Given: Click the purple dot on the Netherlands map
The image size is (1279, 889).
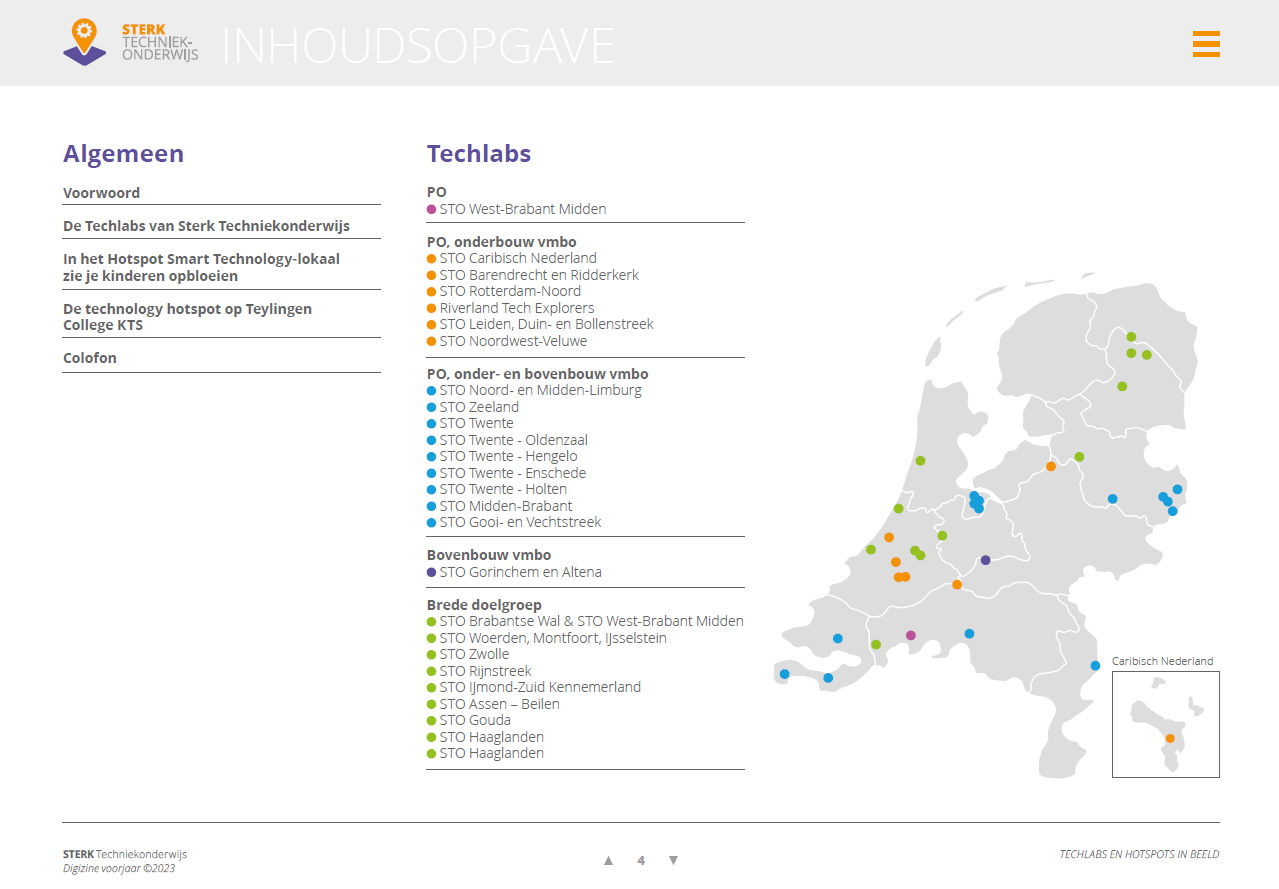Looking at the screenshot, I should [x=985, y=560].
